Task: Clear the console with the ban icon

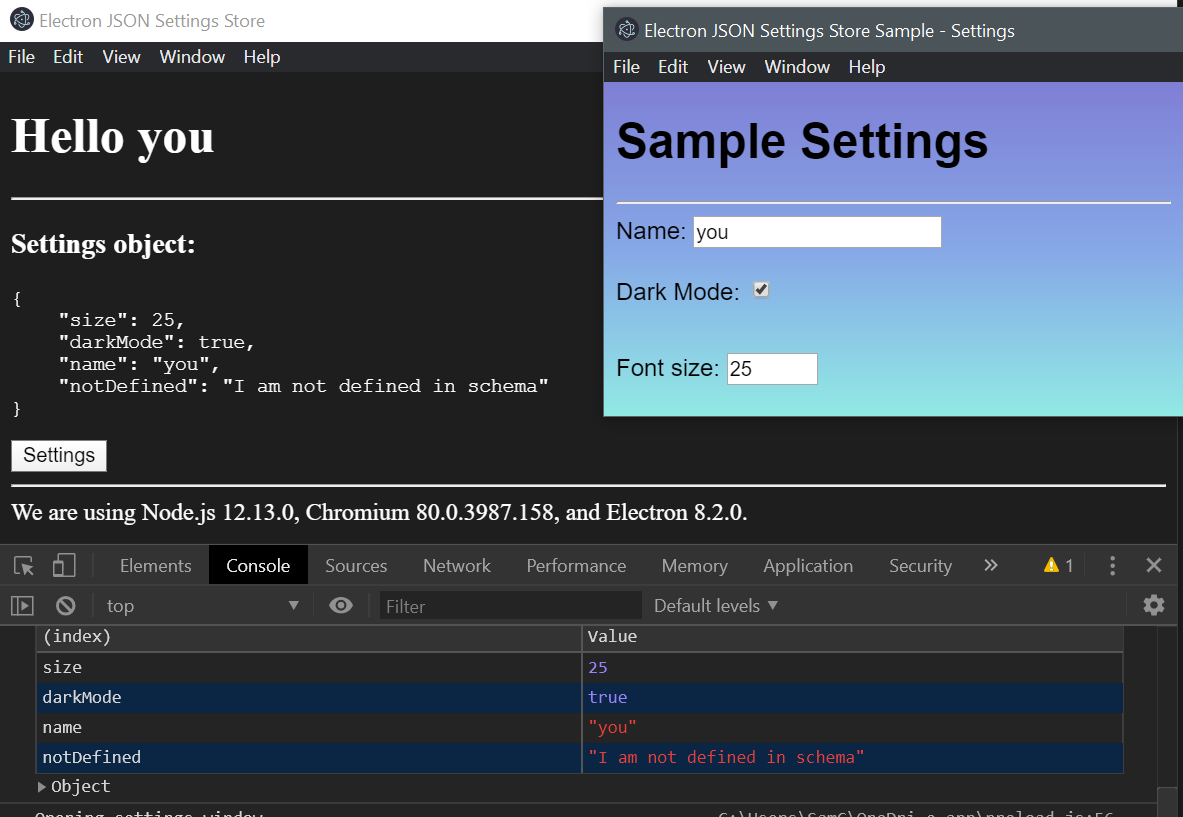Action: (x=66, y=606)
